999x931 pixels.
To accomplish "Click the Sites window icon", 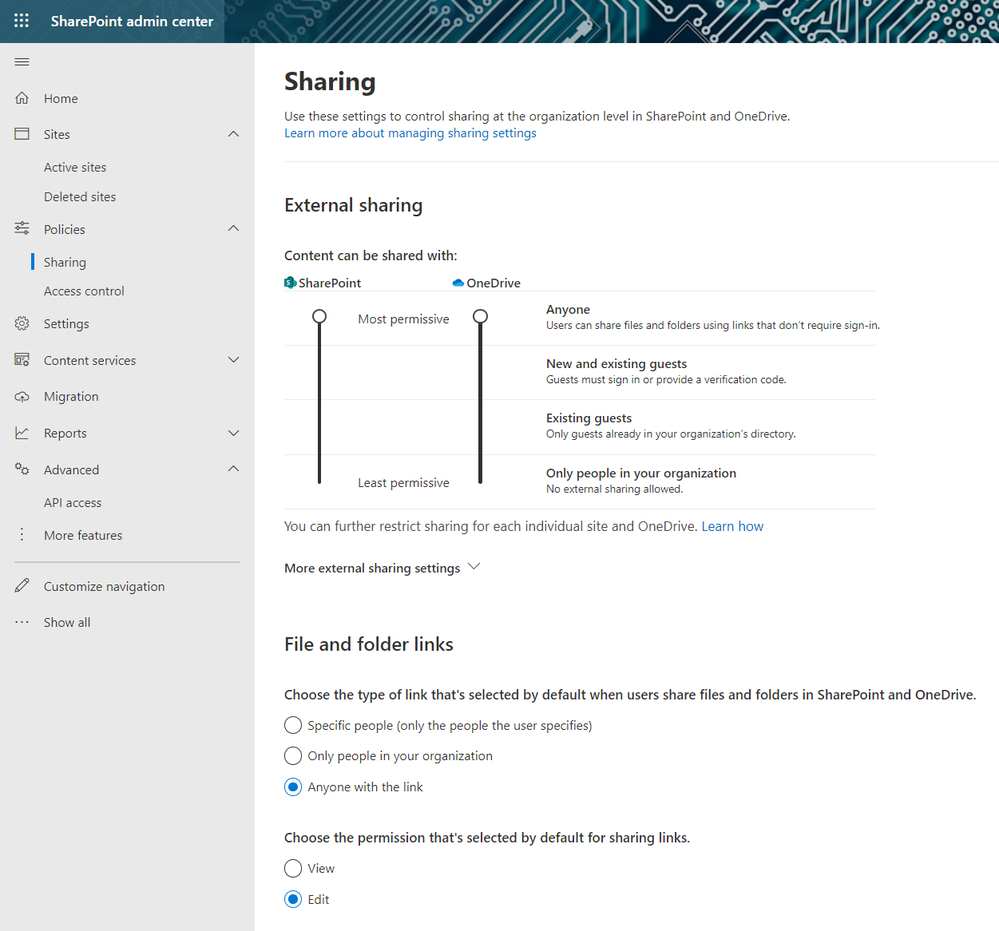I will [x=22, y=134].
